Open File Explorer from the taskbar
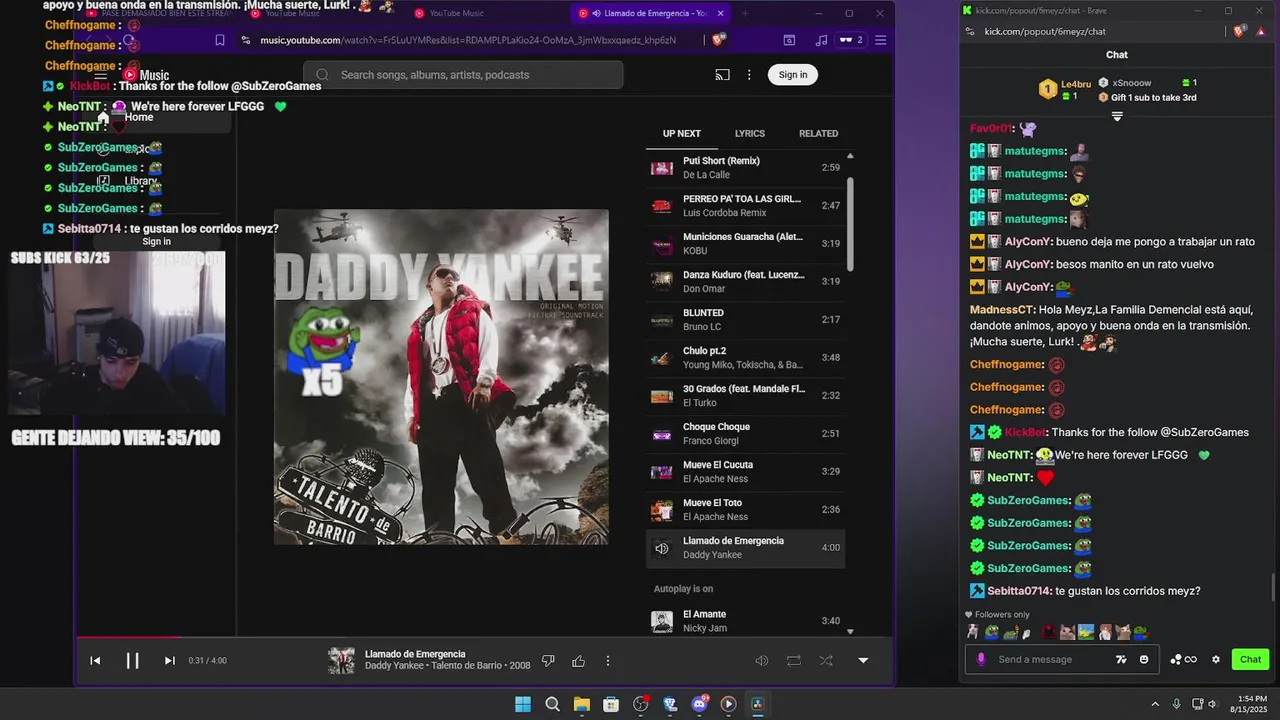Viewport: 1280px width, 720px height. tap(581, 704)
